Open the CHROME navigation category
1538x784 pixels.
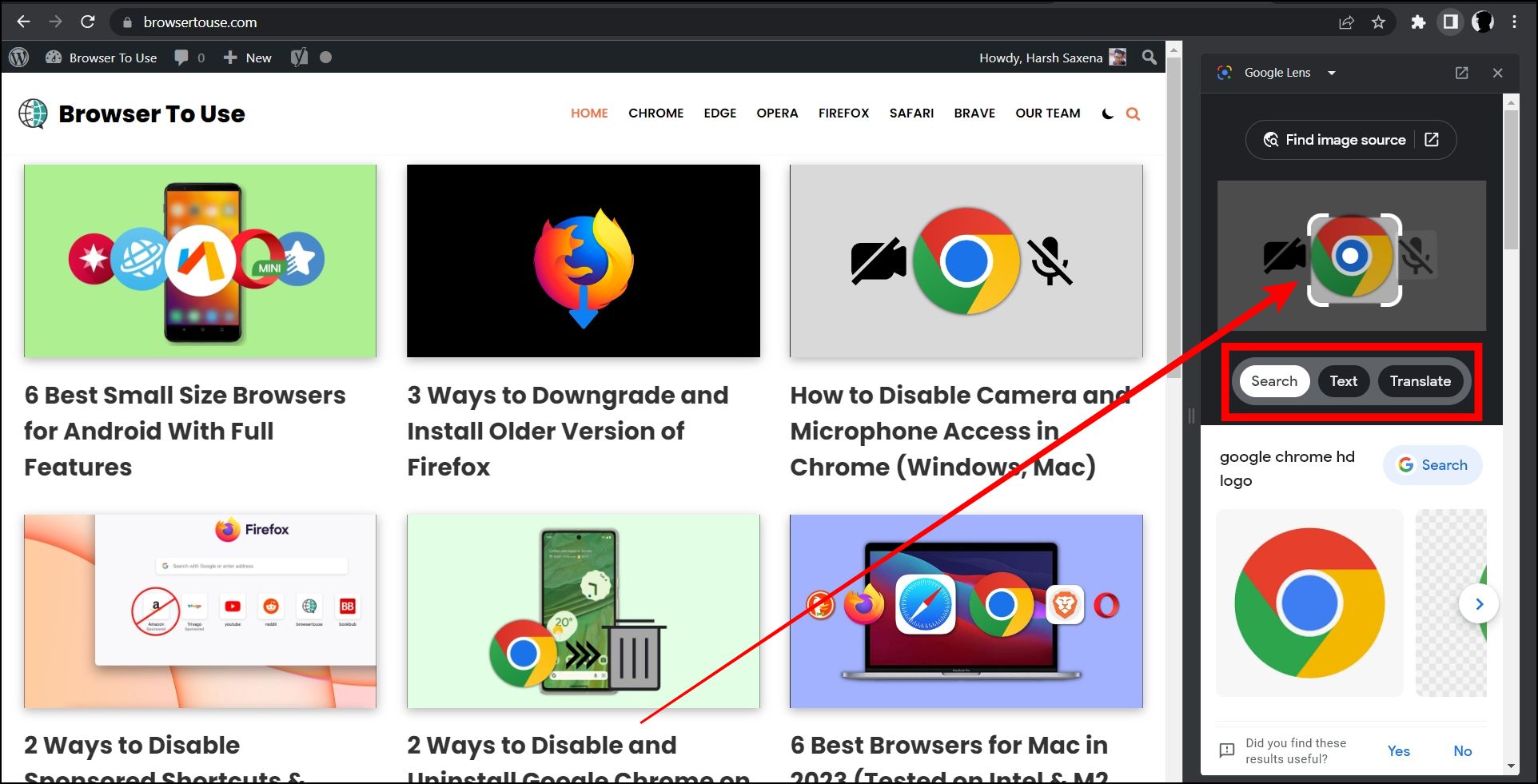coord(655,113)
